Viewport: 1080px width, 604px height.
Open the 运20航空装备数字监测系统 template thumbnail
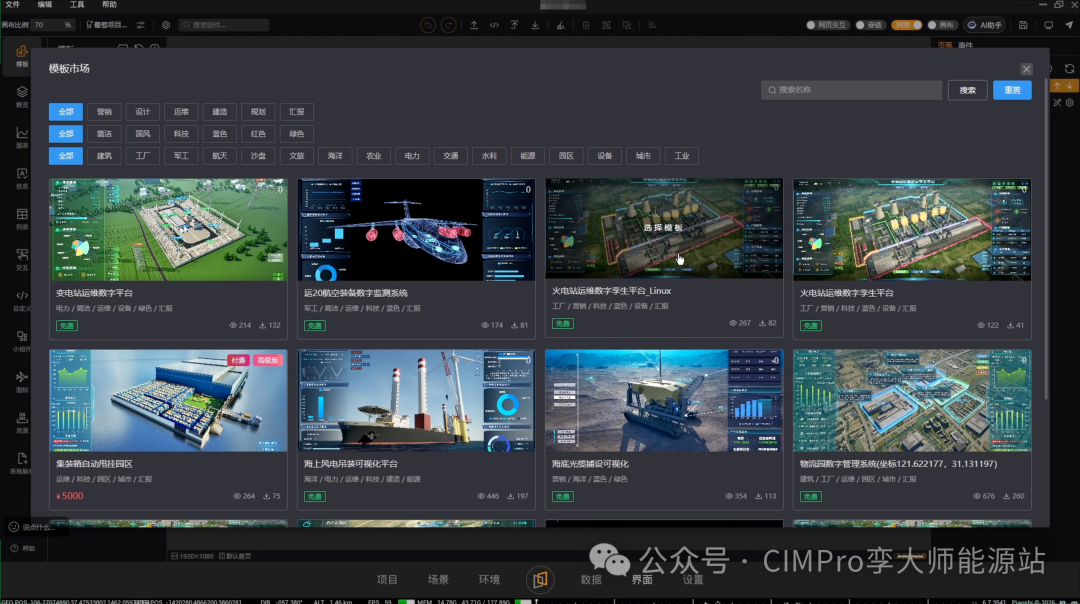click(x=416, y=230)
